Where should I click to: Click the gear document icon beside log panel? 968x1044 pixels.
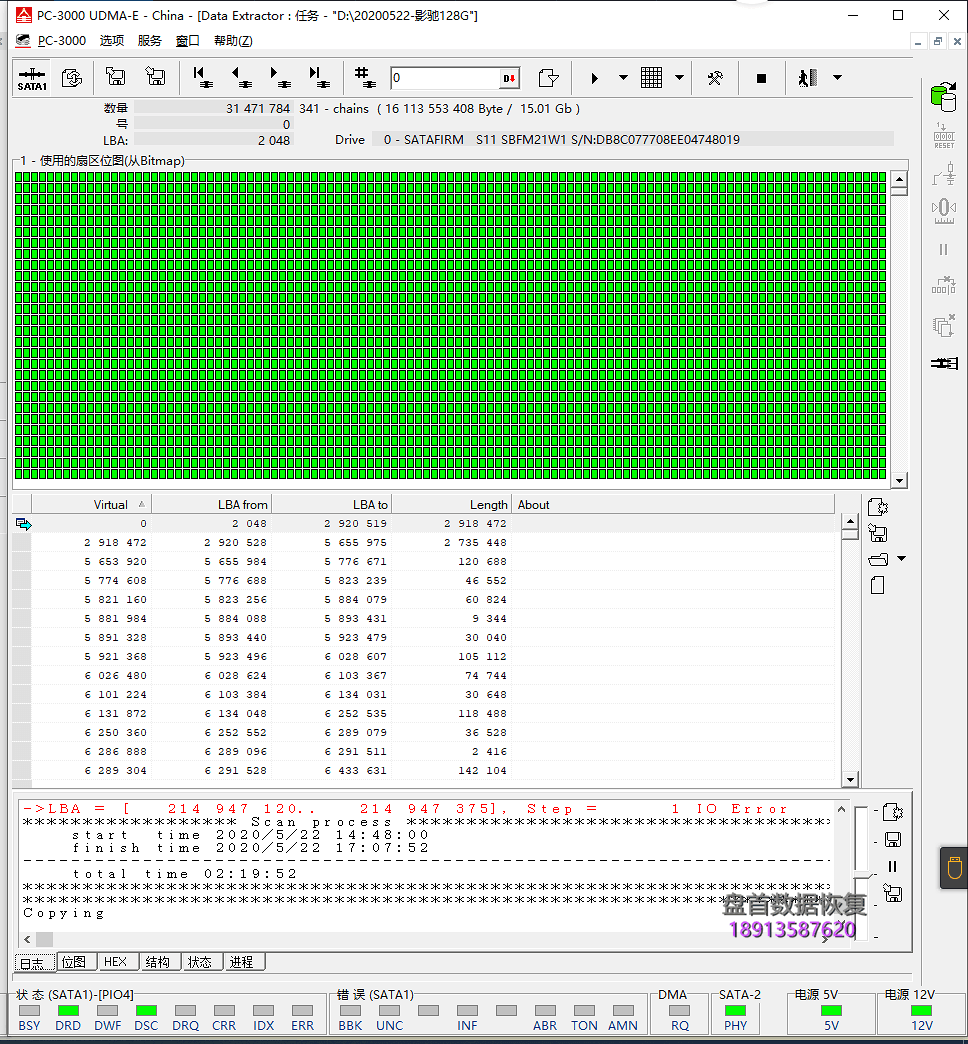click(893, 812)
